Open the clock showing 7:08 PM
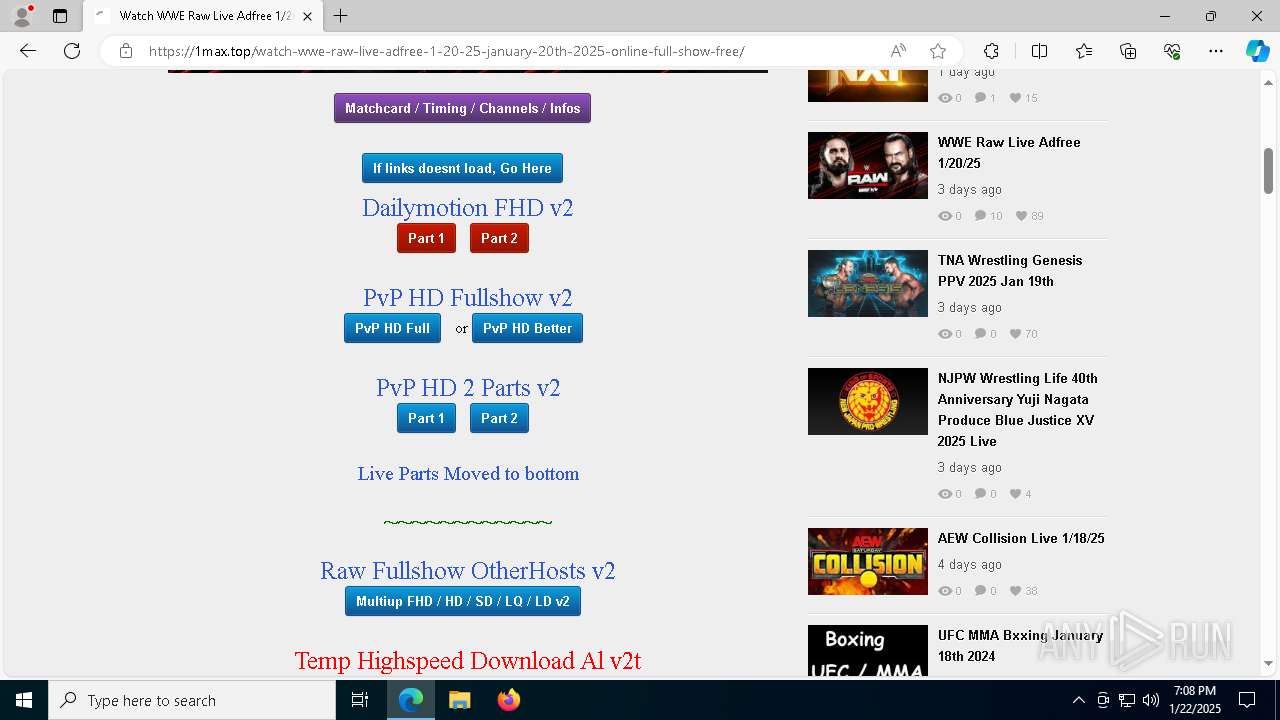This screenshot has height=720, width=1280. pyautogui.click(x=1196, y=700)
